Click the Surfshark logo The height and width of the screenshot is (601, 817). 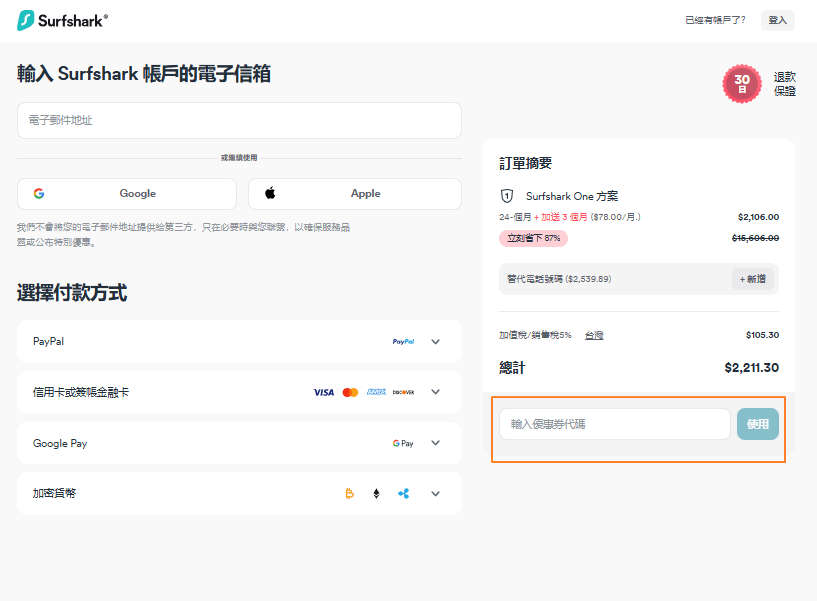click(x=62, y=20)
